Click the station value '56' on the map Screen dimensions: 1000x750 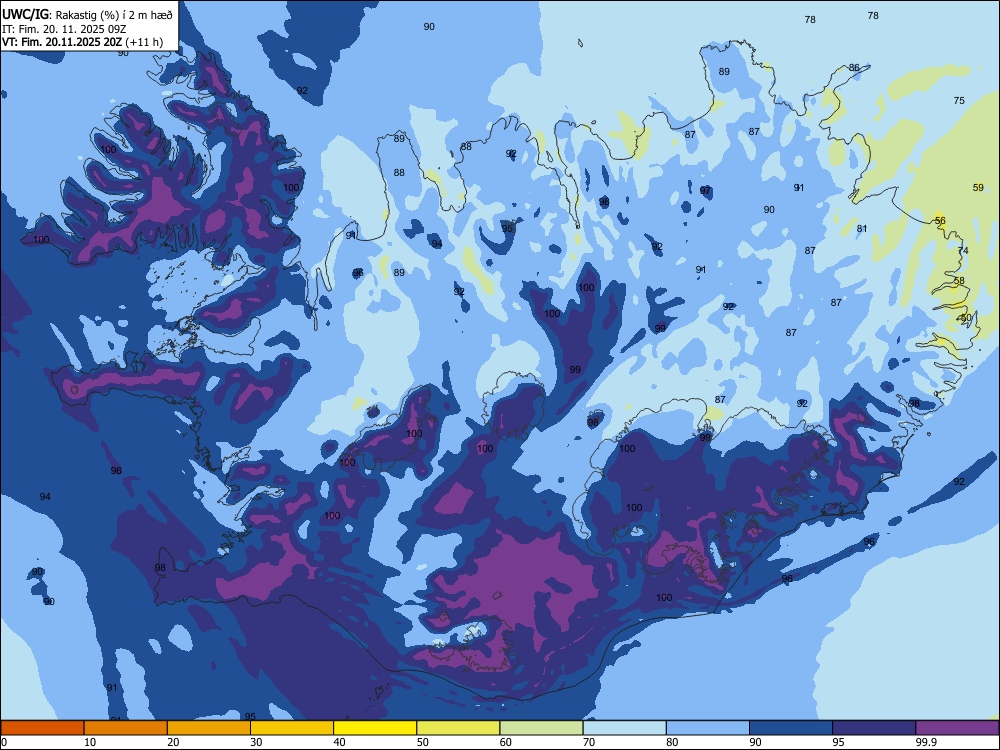pos(940,221)
